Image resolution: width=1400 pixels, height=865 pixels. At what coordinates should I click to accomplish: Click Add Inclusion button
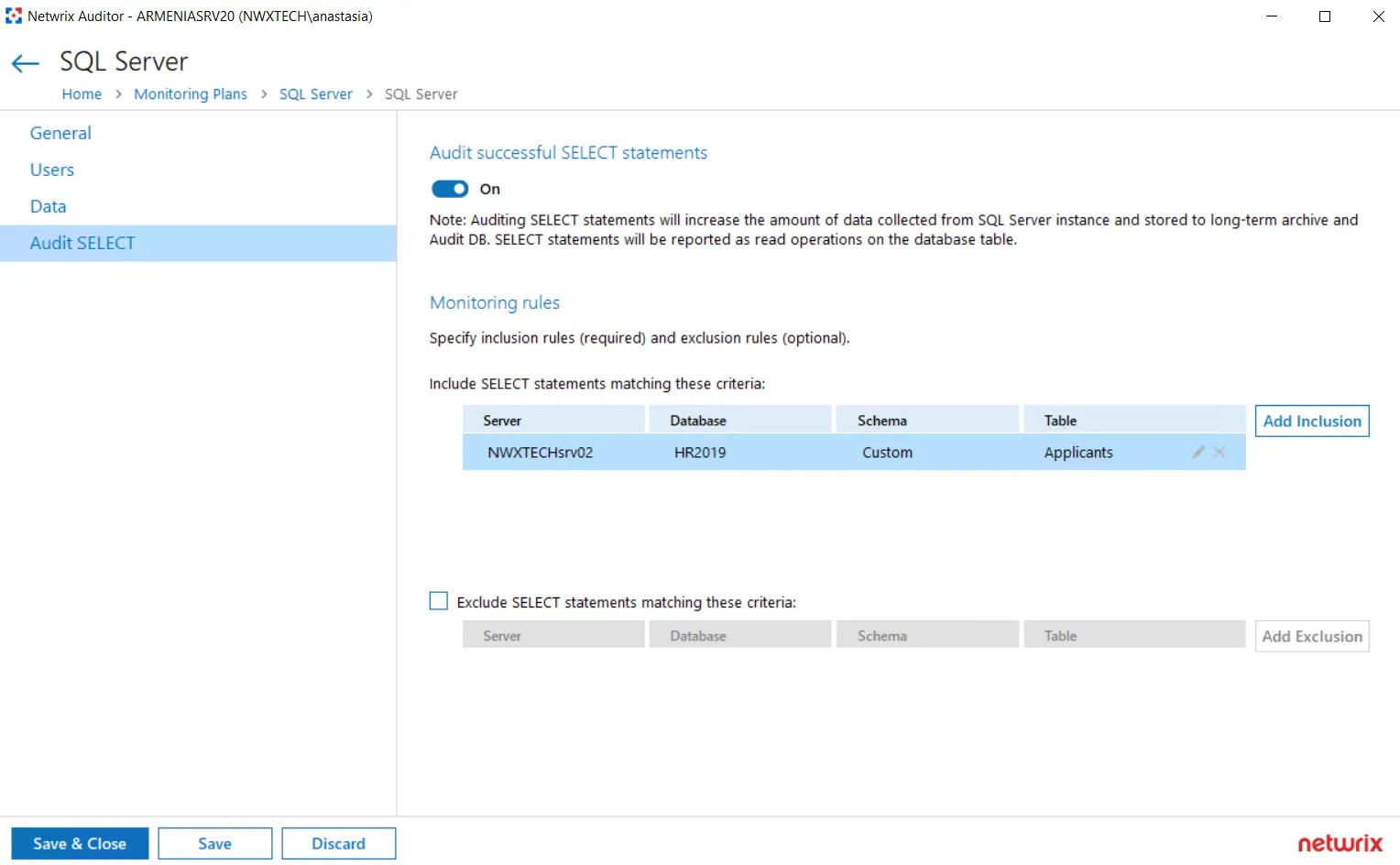click(1312, 421)
